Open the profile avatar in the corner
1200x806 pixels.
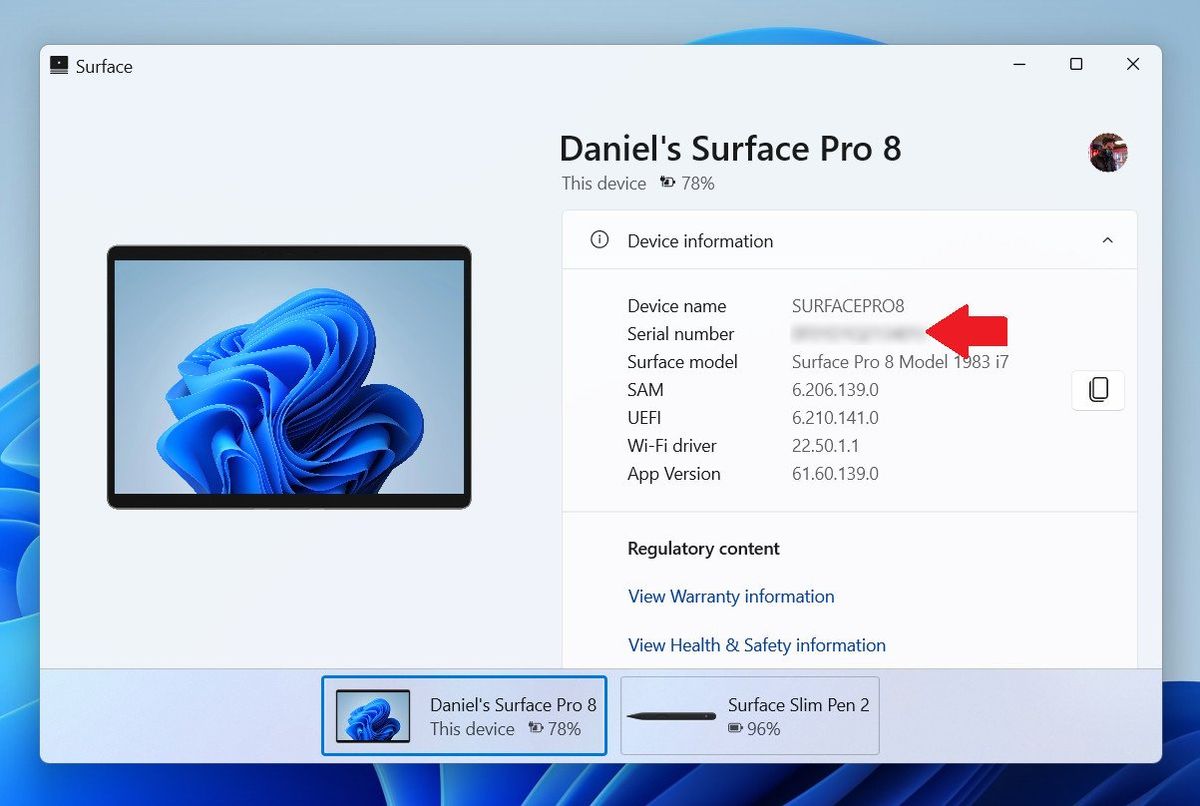pos(1108,152)
